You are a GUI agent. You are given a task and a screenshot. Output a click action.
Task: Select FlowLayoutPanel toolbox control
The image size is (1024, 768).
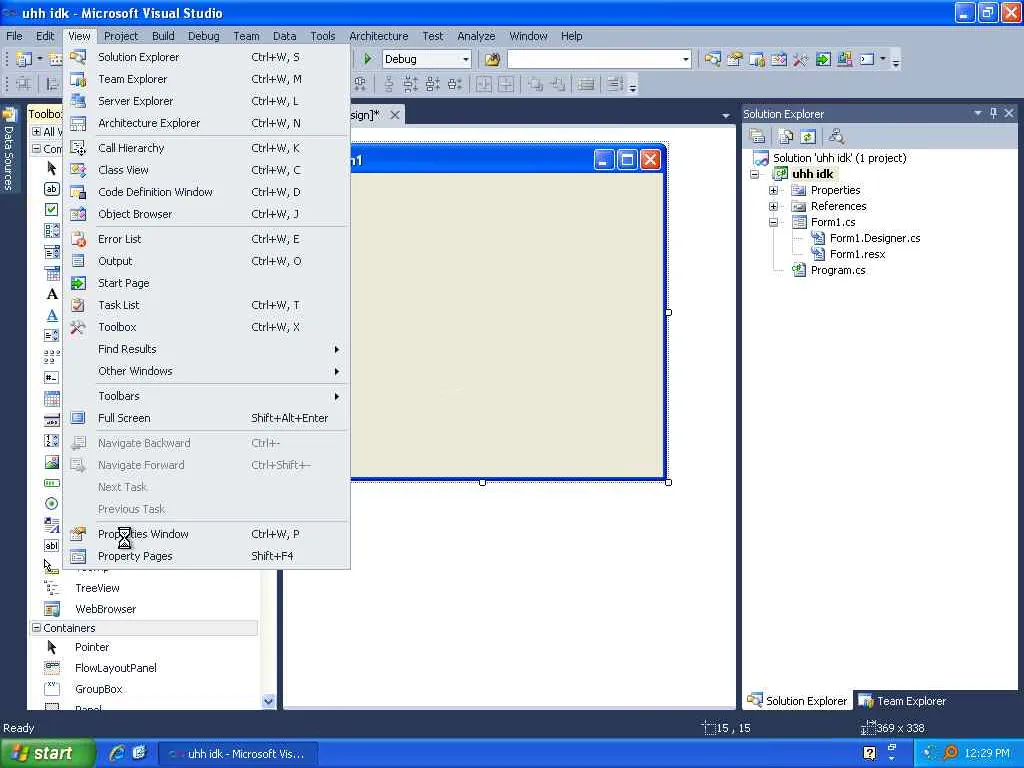(x=116, y=668)
